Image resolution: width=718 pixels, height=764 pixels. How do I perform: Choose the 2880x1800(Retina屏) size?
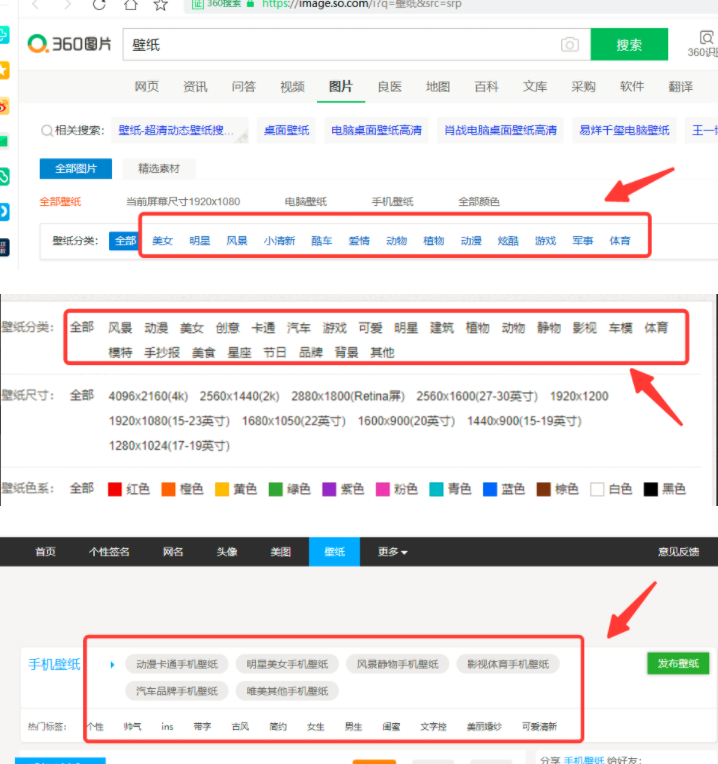click(348, 396)
